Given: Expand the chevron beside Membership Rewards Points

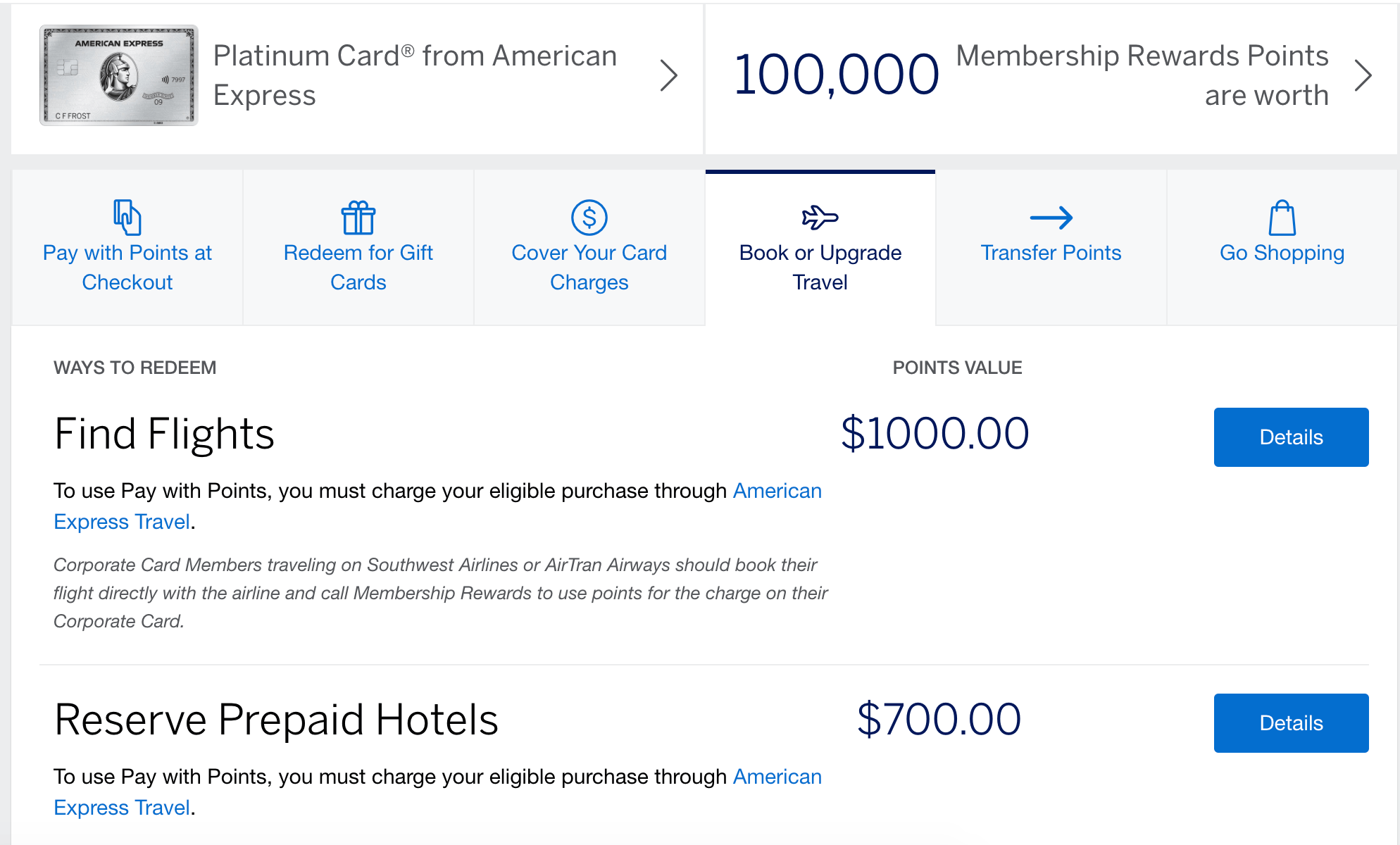Looking at the screenshot, I should [x=1363, y=75].
